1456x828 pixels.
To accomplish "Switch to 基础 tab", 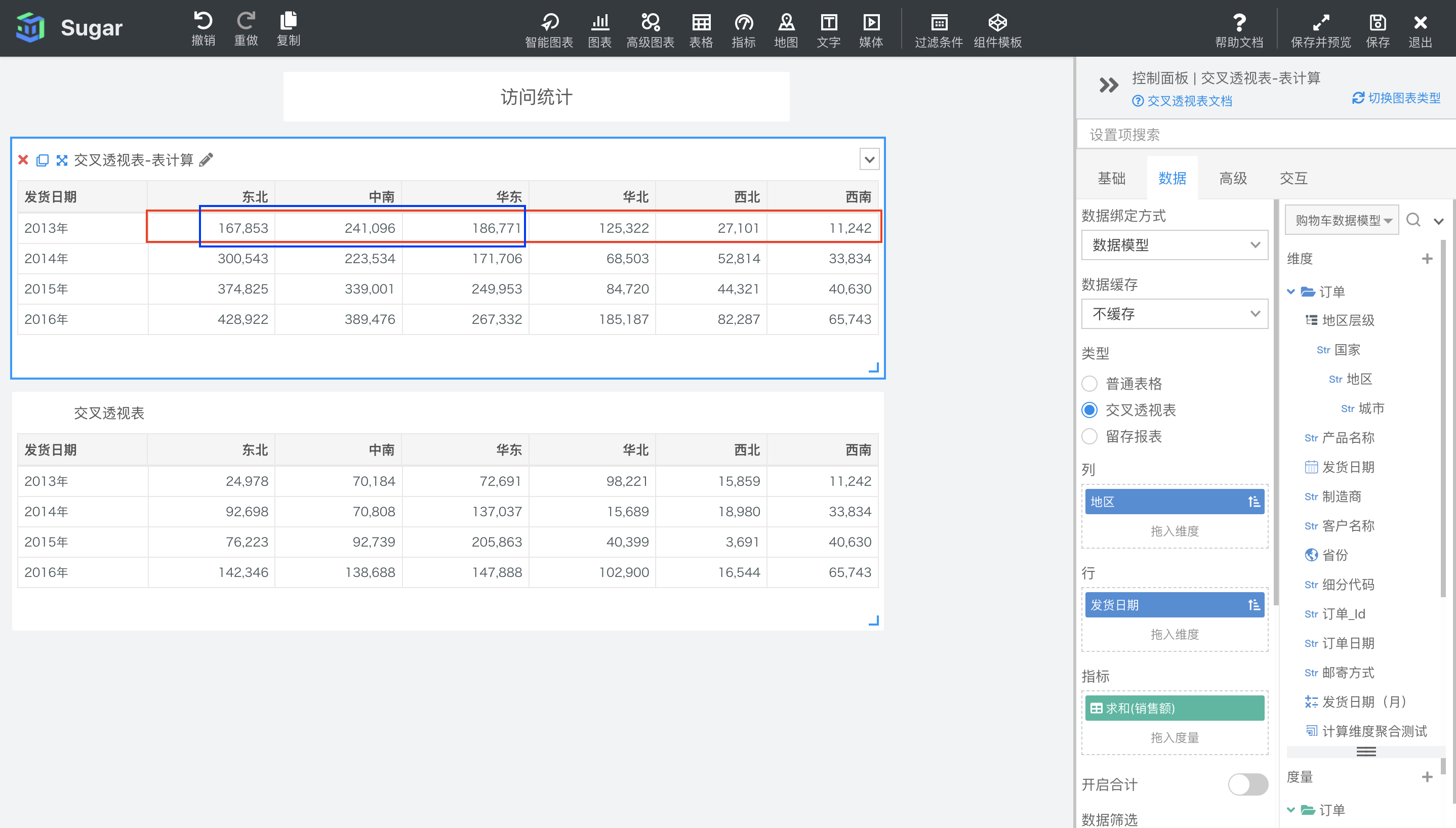I will click(x=1111, y=178).
